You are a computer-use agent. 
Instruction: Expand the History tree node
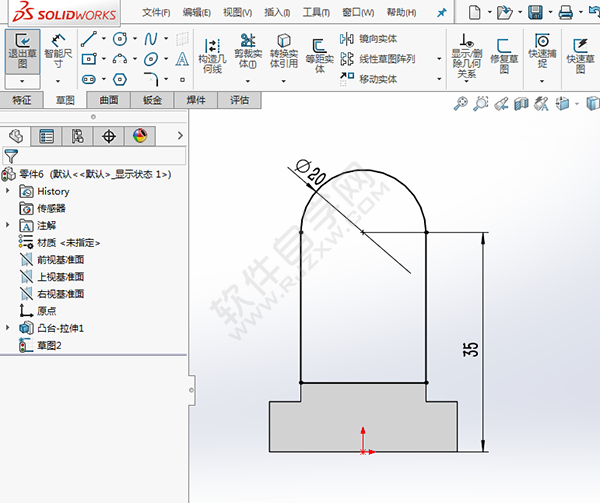(x=7, y=190)
